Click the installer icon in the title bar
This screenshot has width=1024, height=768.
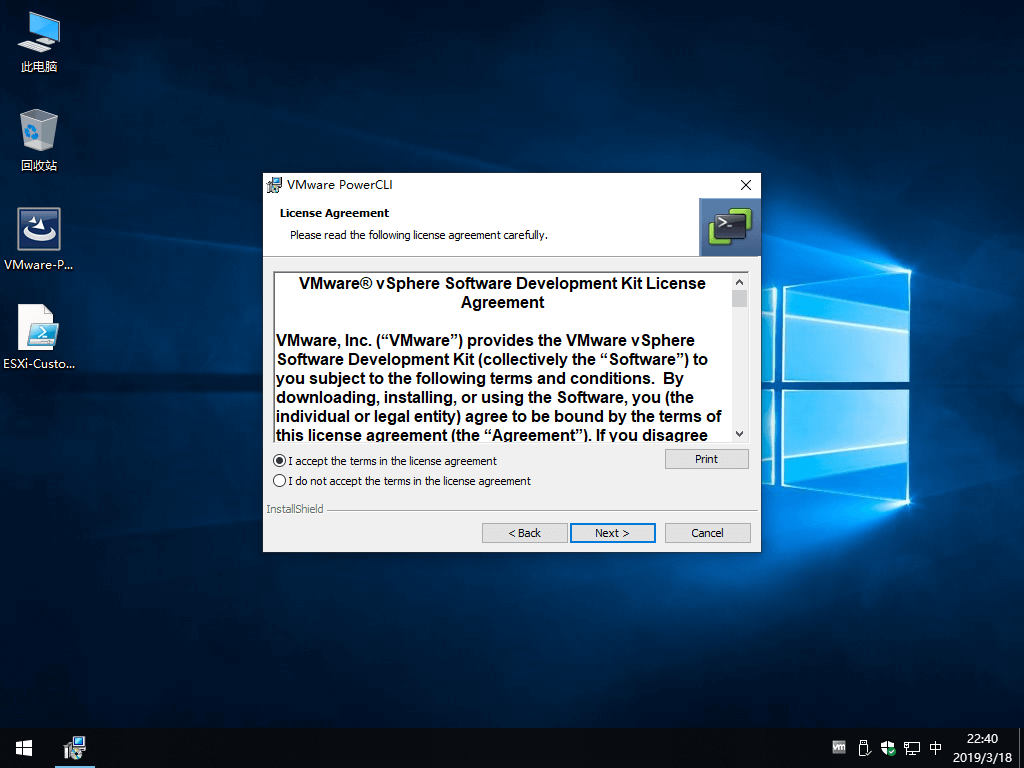[x=272, y=185]
